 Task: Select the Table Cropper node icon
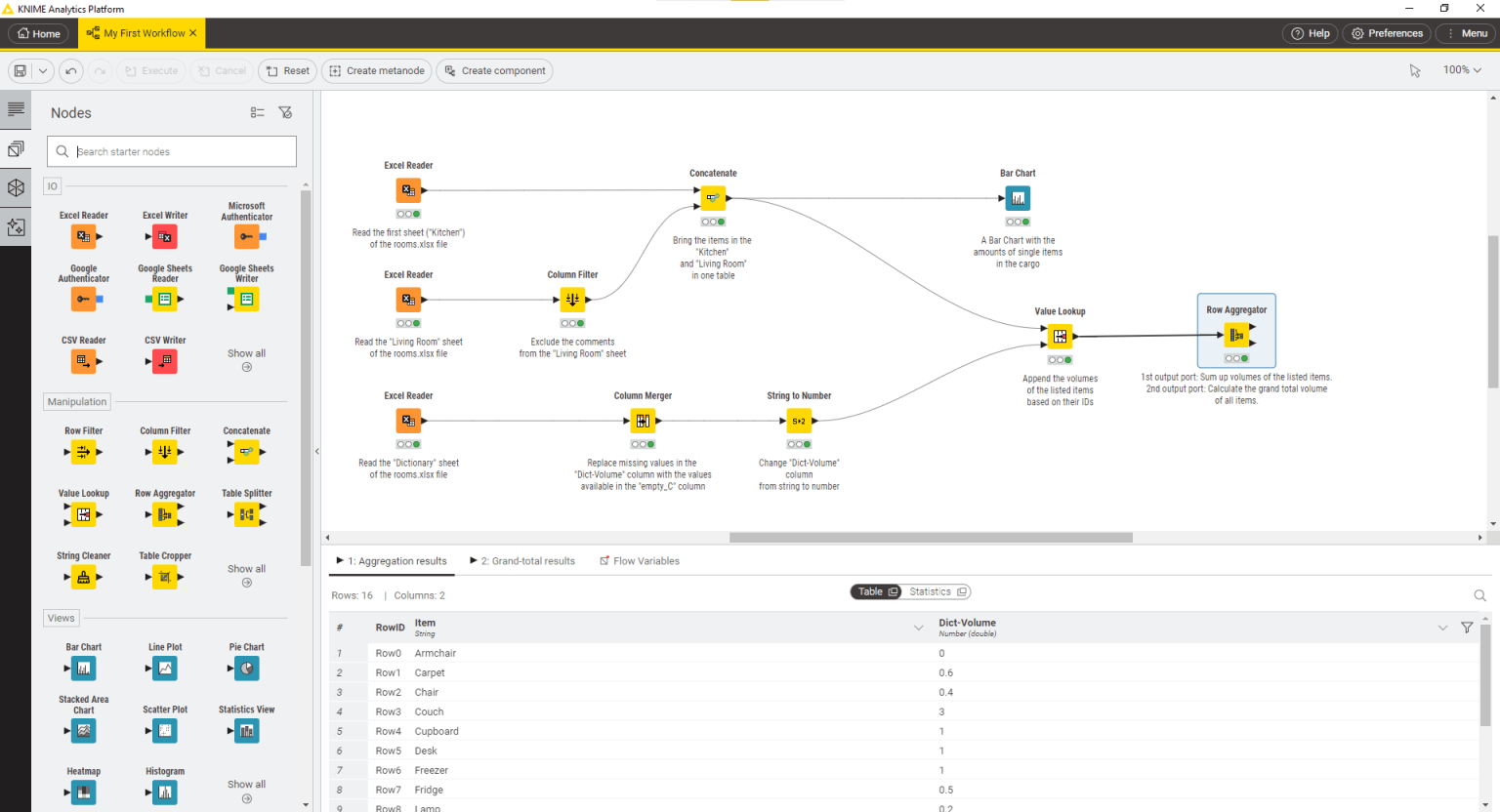coord(165,577)
